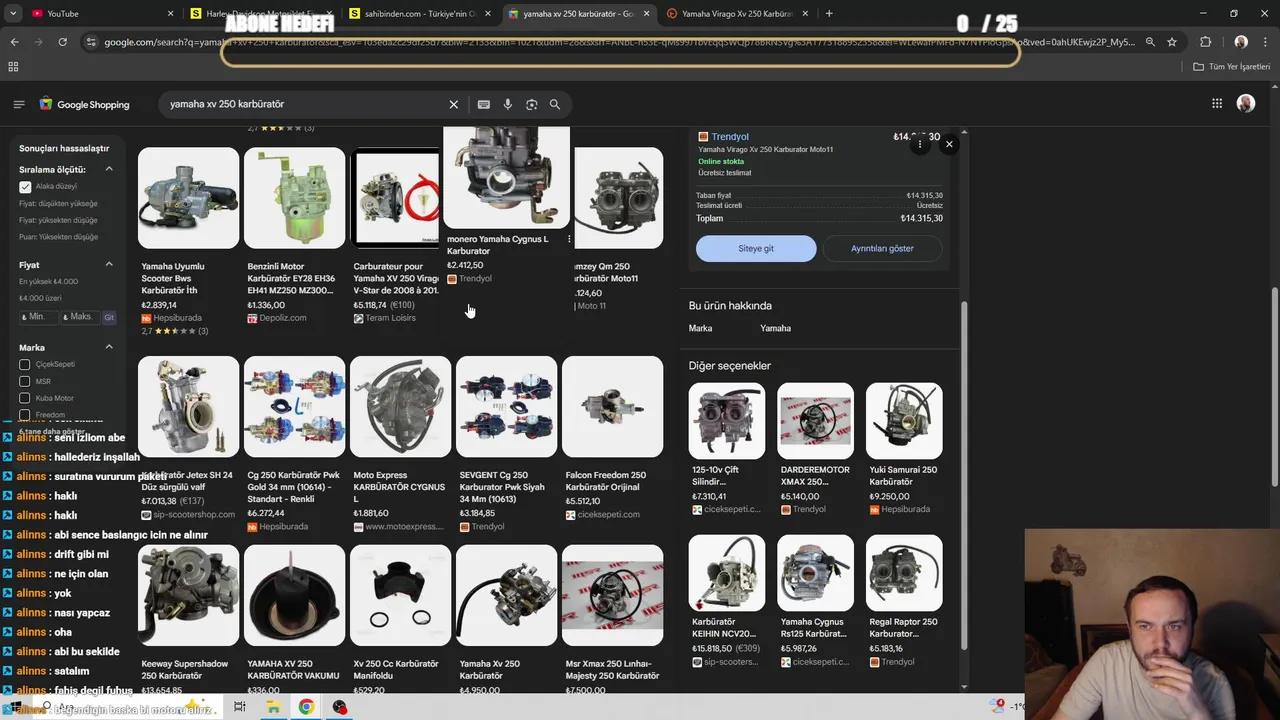Open File Explorer from the taskbar
This screenshot has width=1280, height=720.
coord(272,707)
